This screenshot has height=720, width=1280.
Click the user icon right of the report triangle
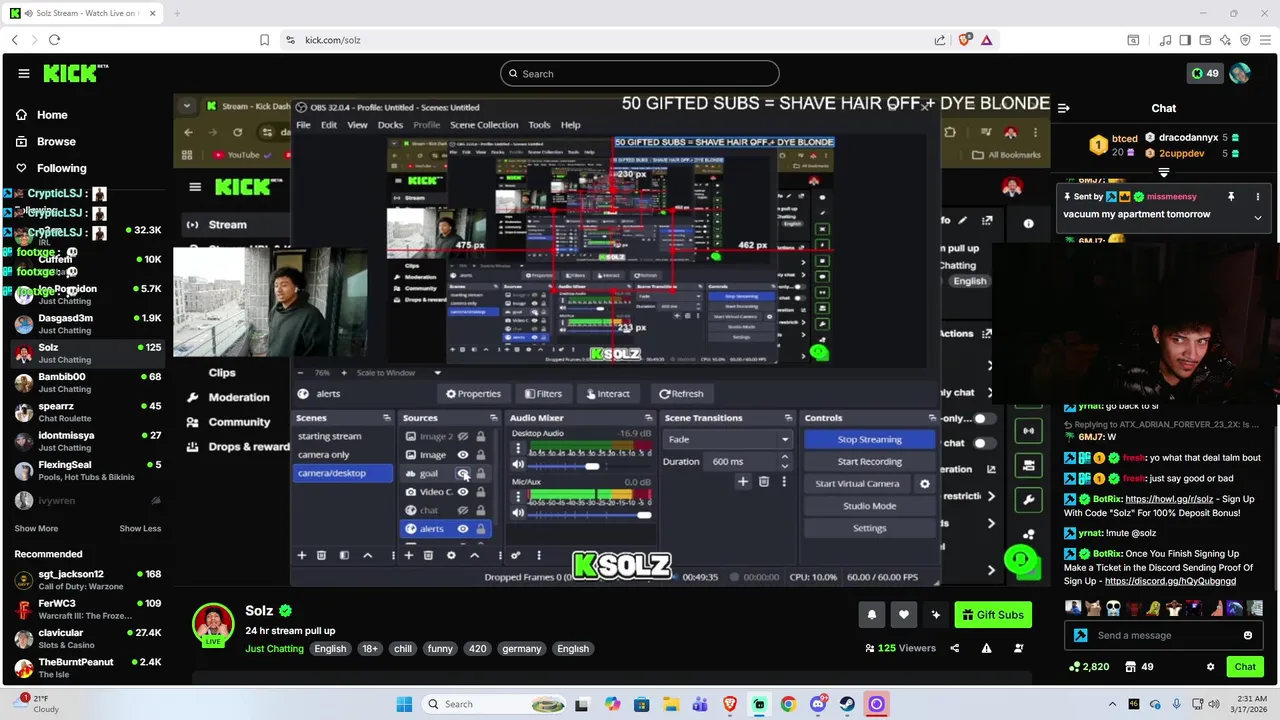1019,648
